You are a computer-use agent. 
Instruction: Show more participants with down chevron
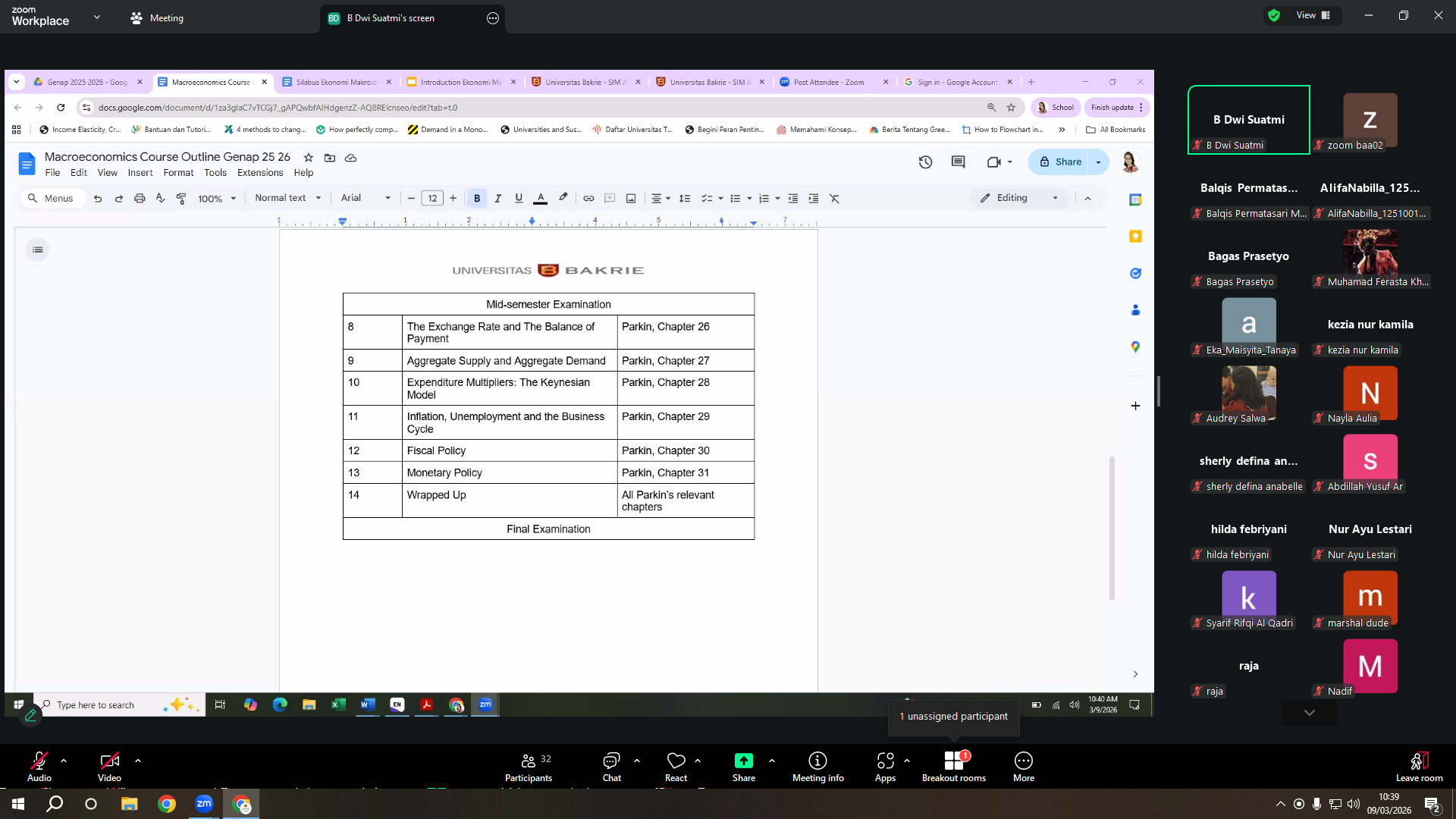(x=1310, y=713)
